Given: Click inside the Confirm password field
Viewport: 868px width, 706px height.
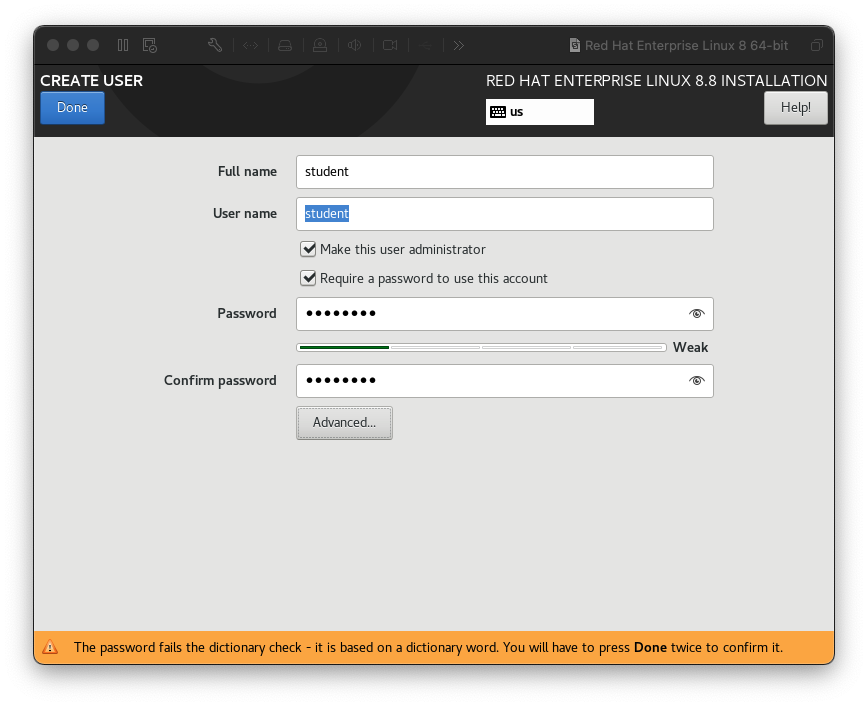Looking at the screenshot, I should point(505,381).
